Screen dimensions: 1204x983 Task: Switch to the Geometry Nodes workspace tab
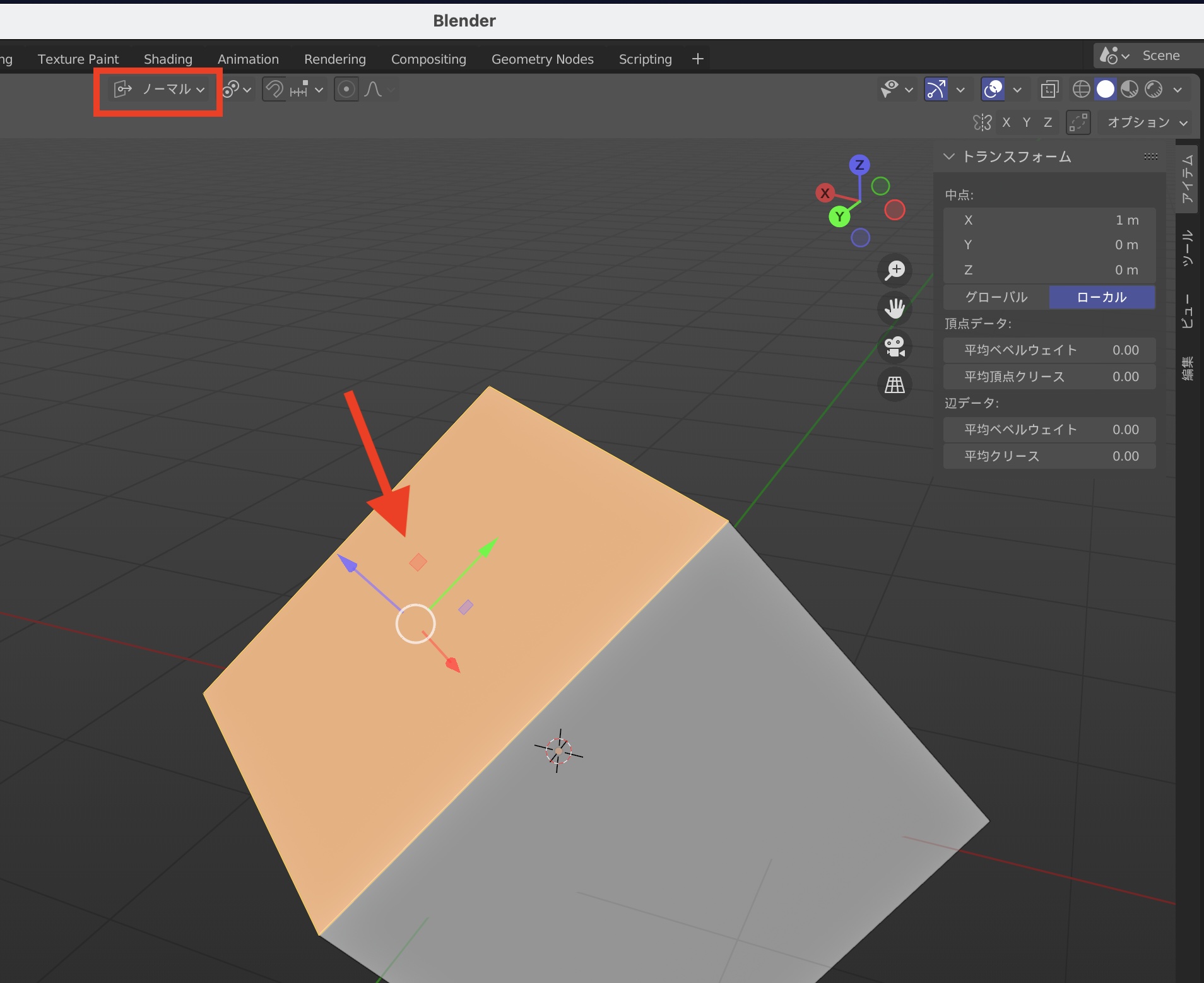tap(542, 59)
